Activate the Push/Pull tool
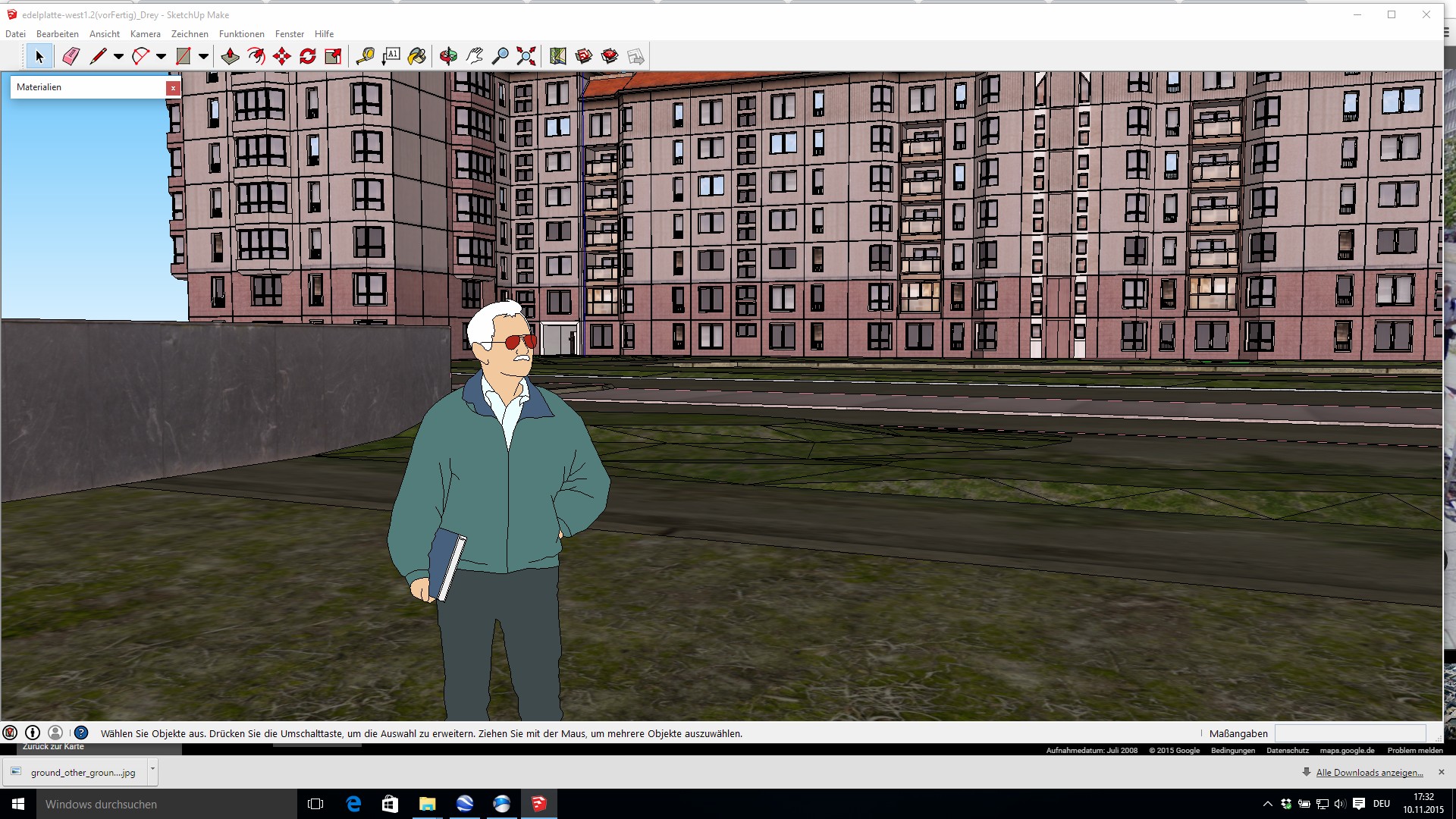This screenshot has height=819, width=1456. (x=231, y=56)
